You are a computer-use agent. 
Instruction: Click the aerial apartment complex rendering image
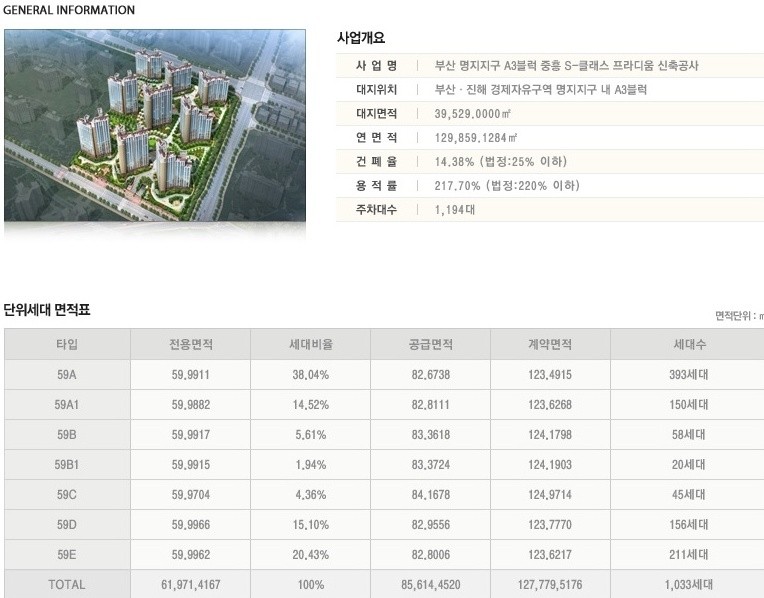tap(155, 125)
